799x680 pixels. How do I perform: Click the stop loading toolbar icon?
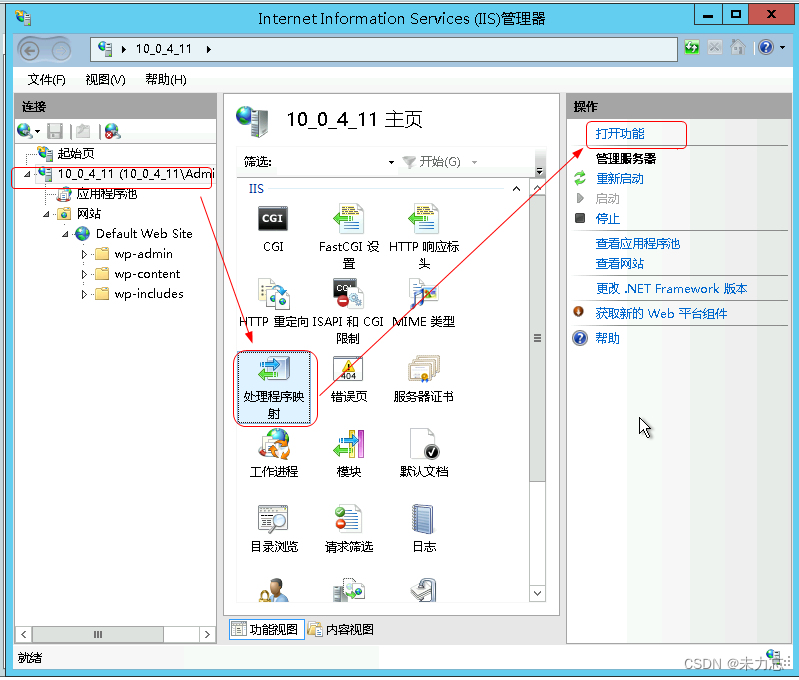pos(714,47)
